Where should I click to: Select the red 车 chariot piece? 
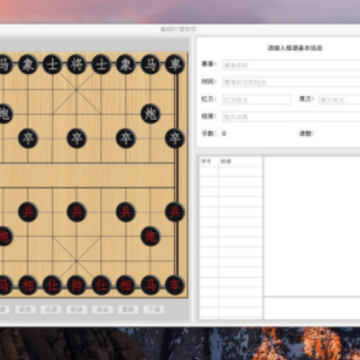tap(175, 285)
